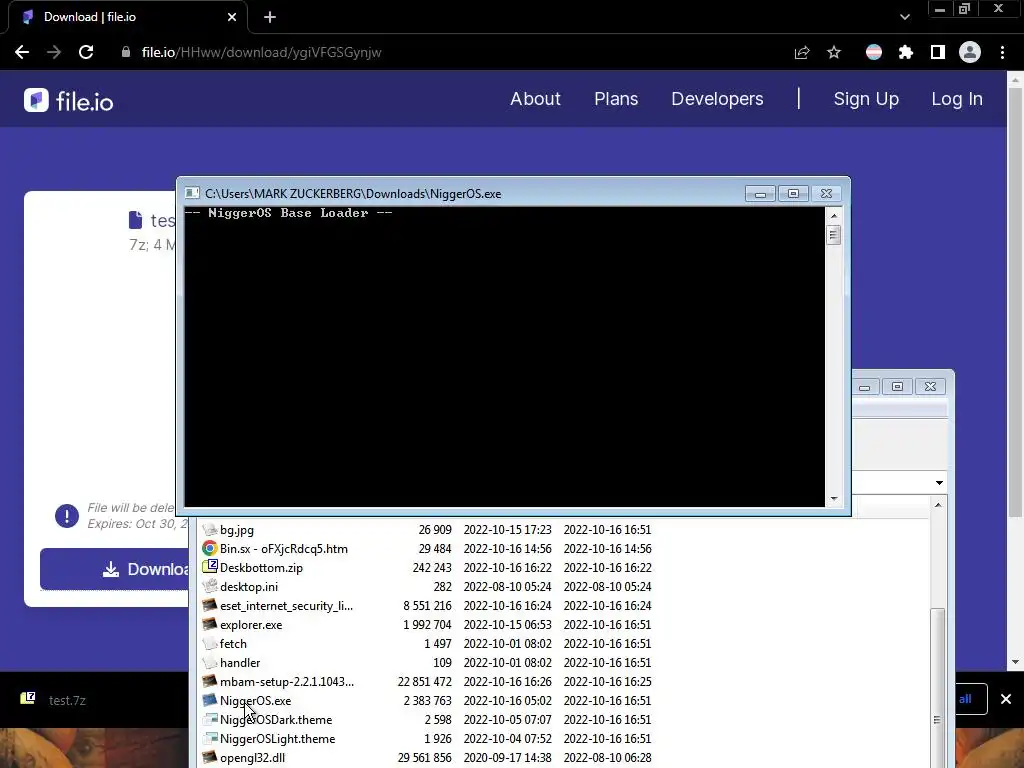This screenshot has width=1024, height=768.
Task: Close the downloads bar
Action: coord(1006,699)
